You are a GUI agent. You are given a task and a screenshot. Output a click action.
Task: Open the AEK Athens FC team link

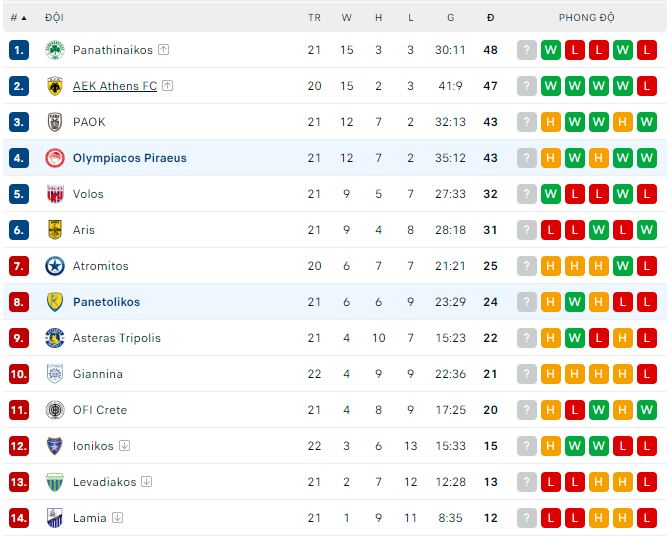coord(115,86)
